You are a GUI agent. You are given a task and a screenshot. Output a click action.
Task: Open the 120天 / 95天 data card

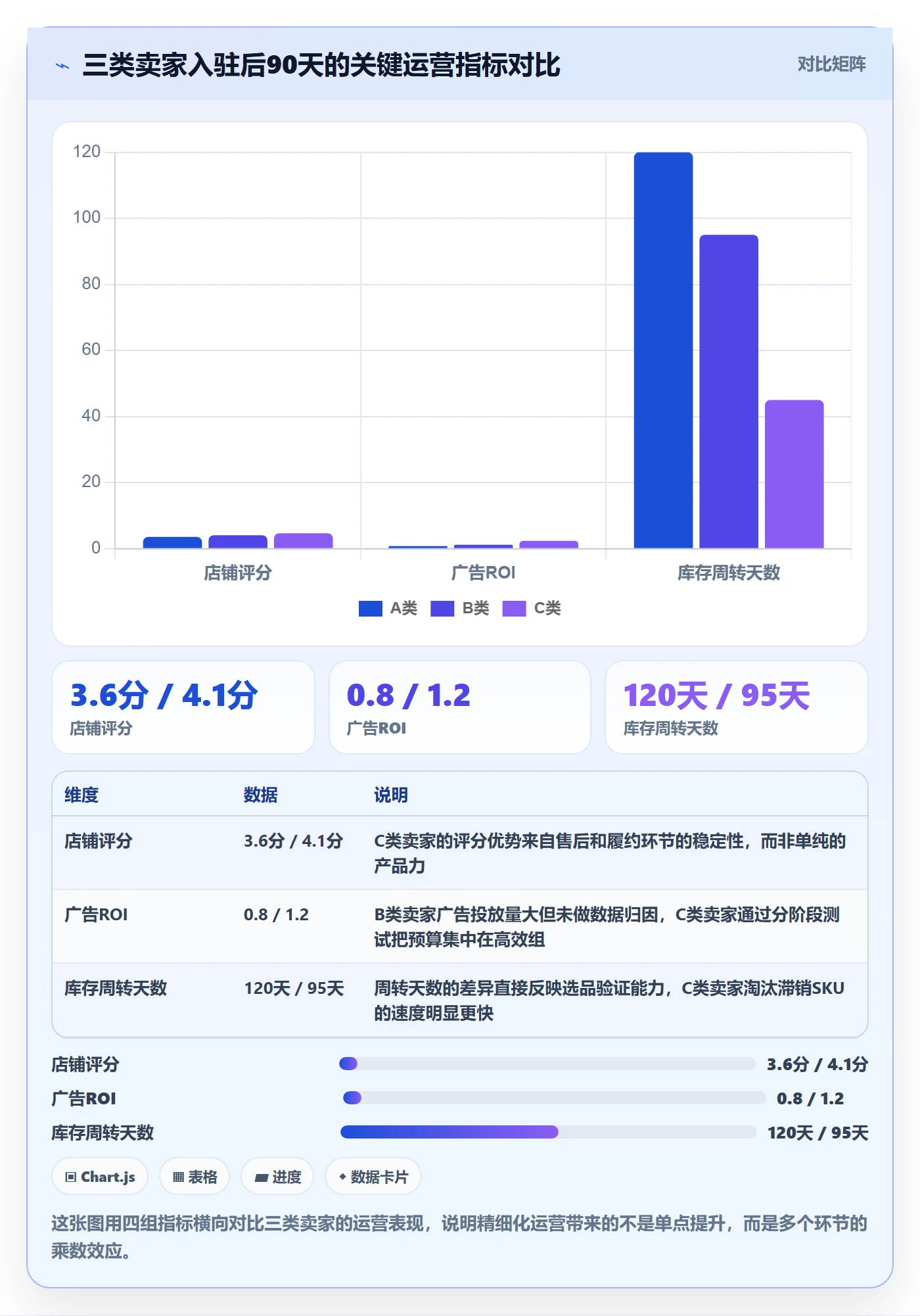(x=737, y=707)
